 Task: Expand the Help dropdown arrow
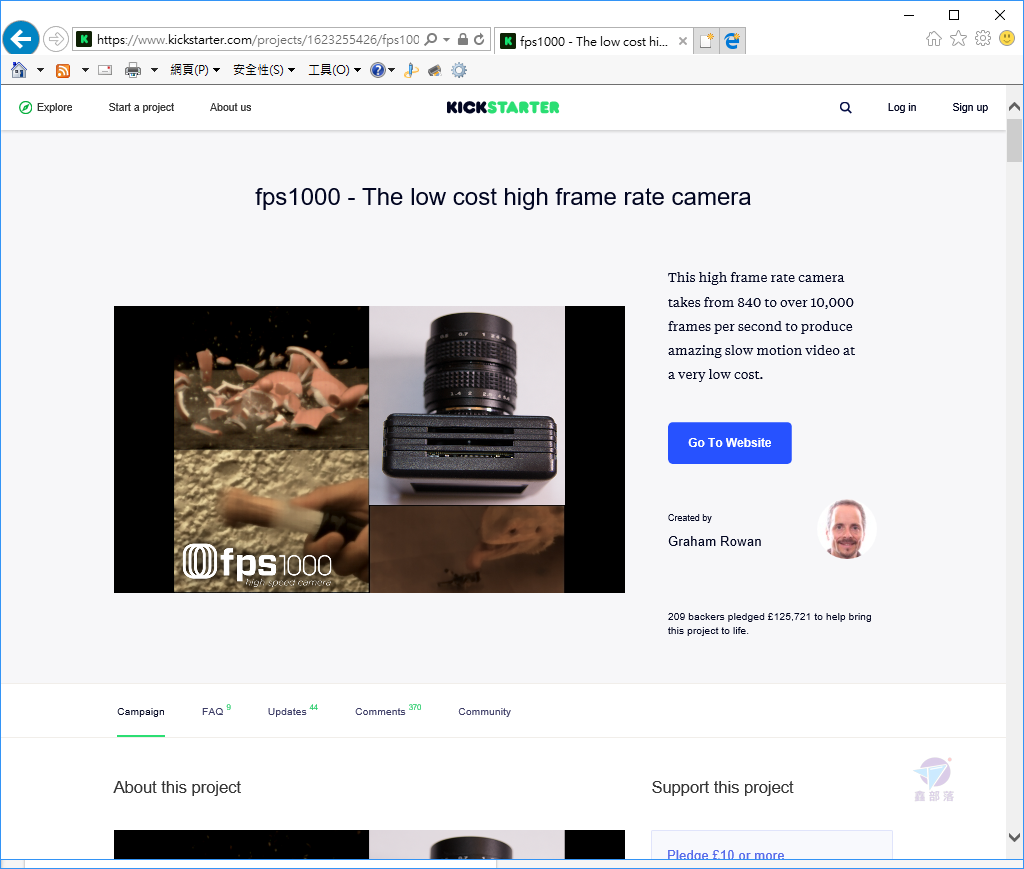(x=391, y=70)
